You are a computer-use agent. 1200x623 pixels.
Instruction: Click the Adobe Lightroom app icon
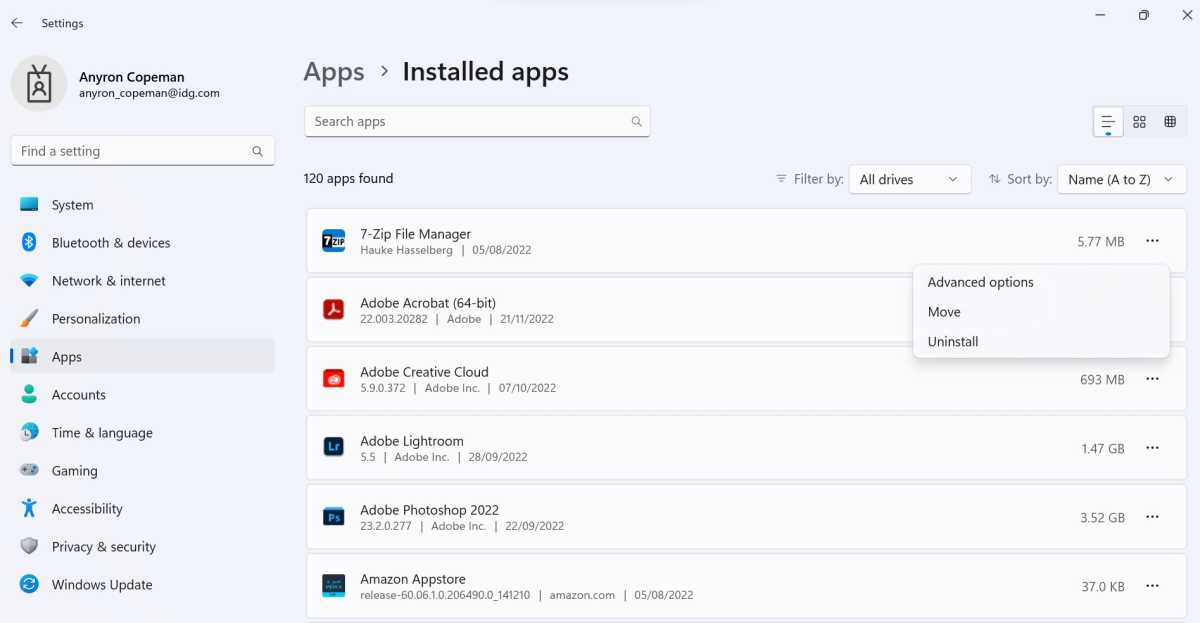[334, 448]
